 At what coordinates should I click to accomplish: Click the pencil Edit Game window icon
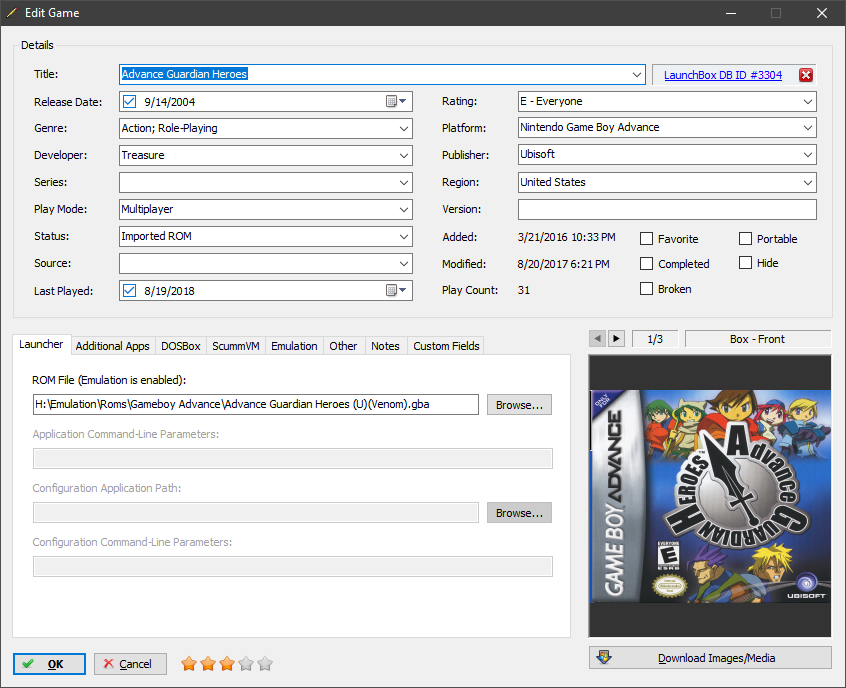pos(11,12)
